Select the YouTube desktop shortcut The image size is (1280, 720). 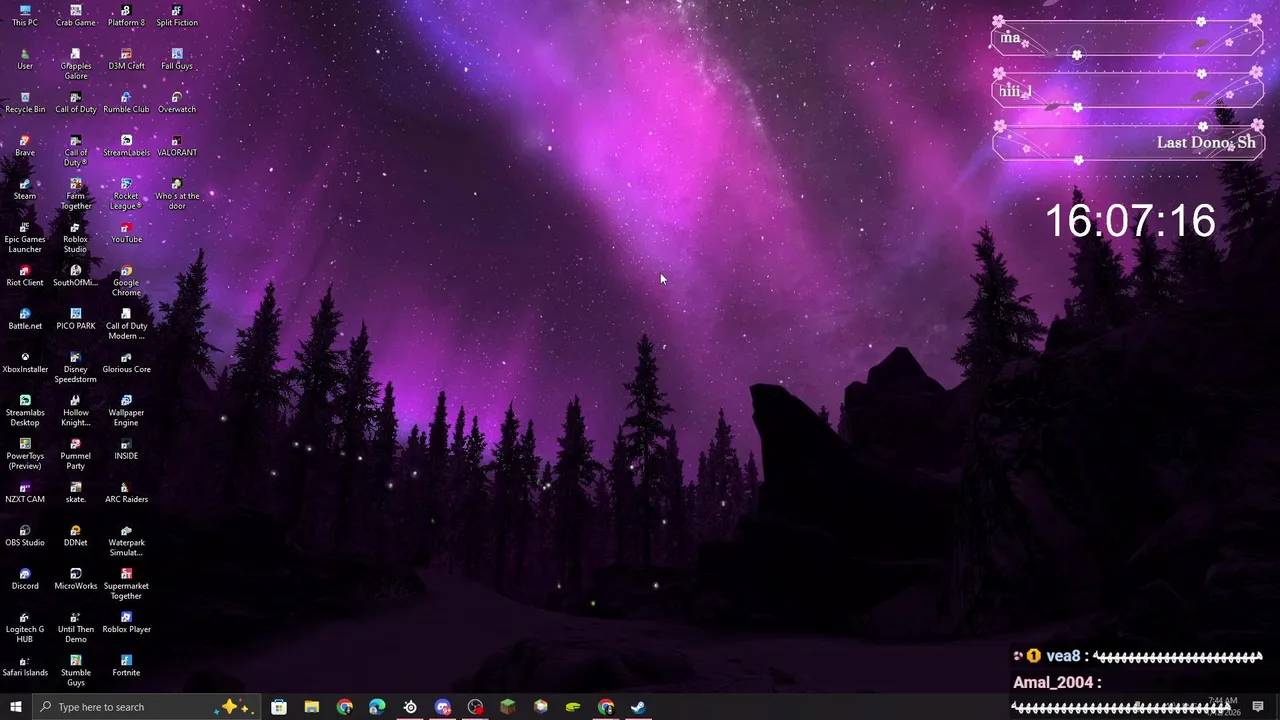(x=126, y=232)
